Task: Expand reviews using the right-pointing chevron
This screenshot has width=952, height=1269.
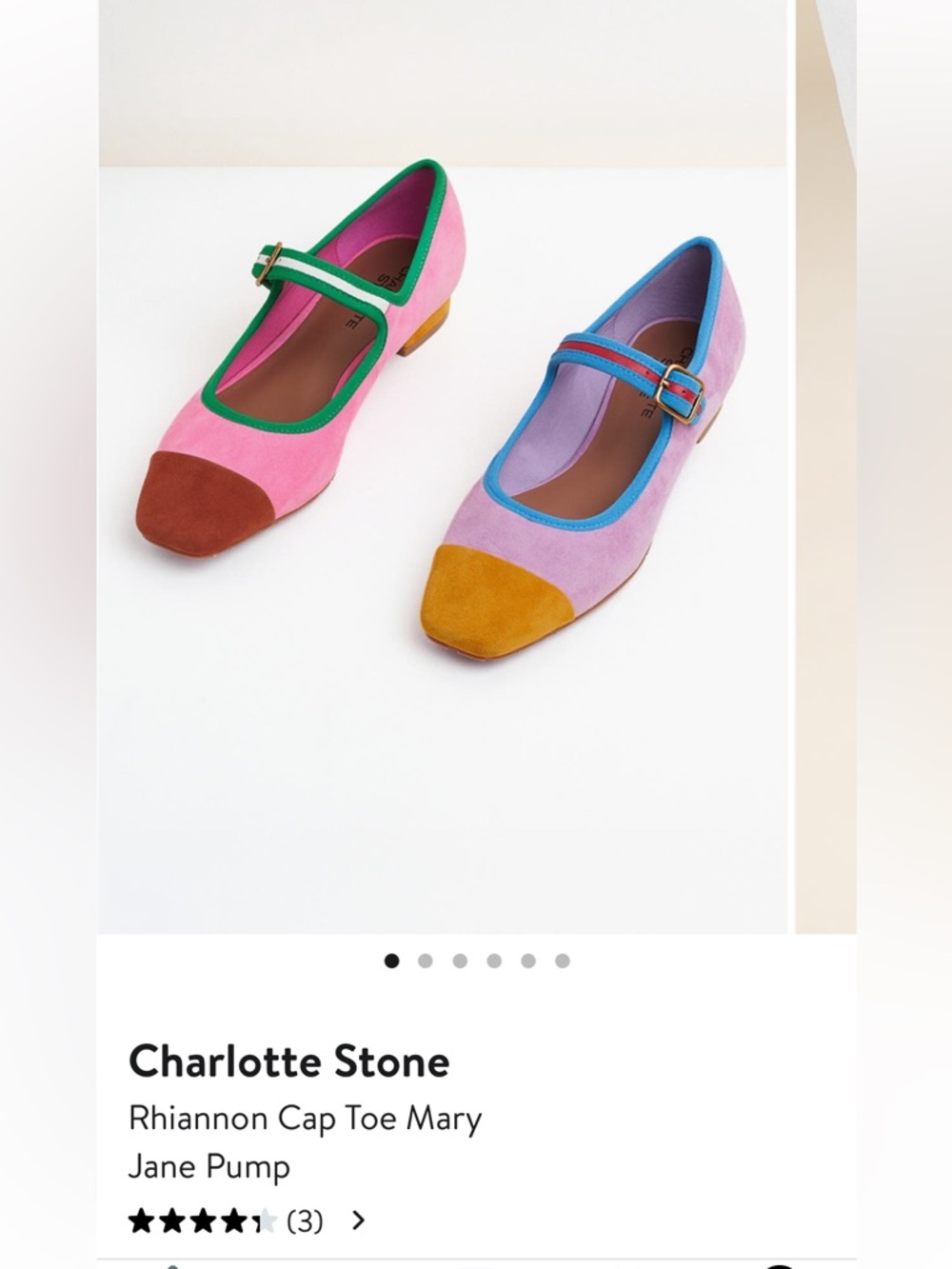Action: tap(360, 1219)
